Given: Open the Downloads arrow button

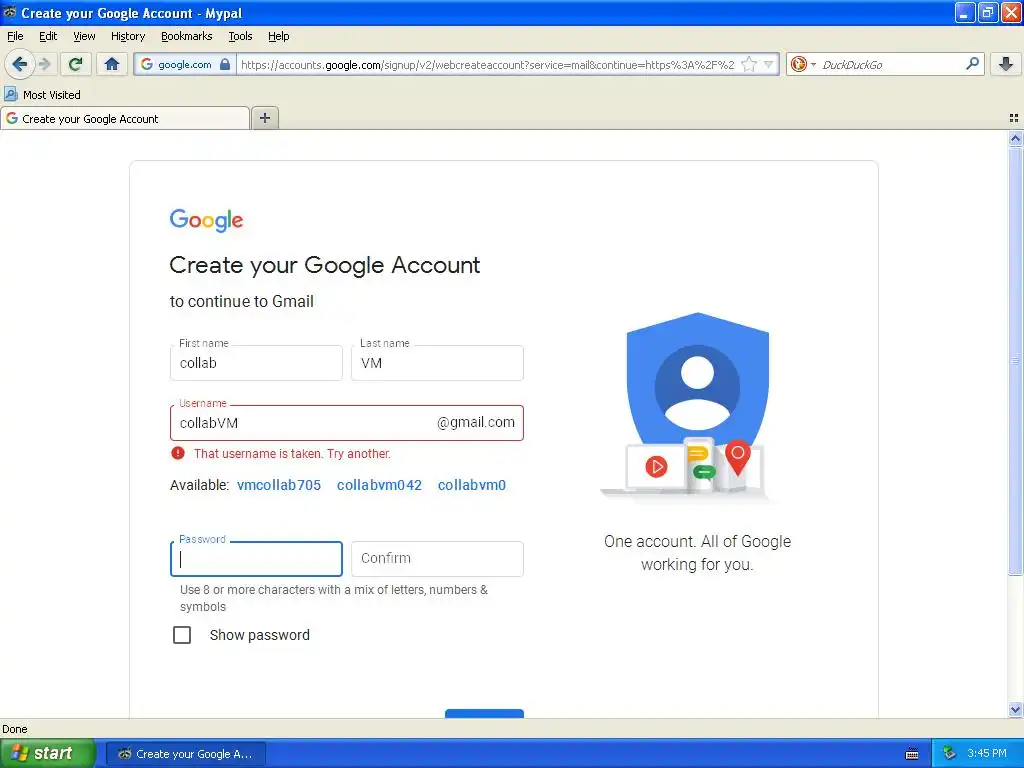Looking at the screenshot, I should click(x=1006, y=64).
